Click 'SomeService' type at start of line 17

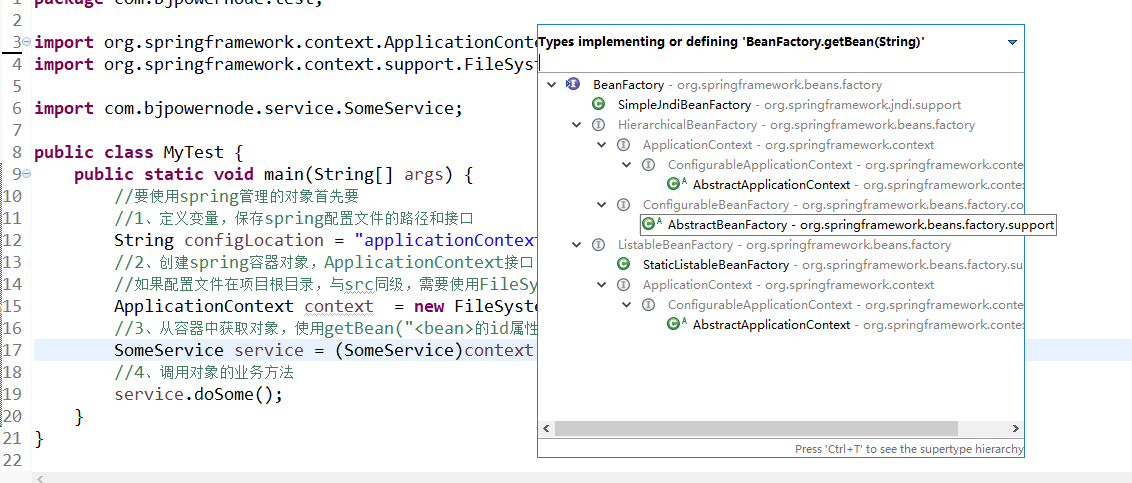[x=169, y=351]
